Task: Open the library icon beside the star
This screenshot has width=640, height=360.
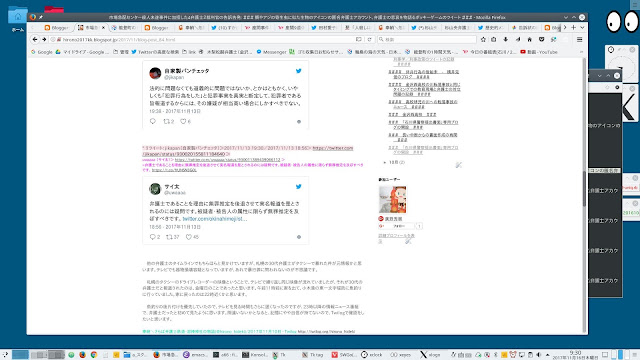Action: (494, 40)
